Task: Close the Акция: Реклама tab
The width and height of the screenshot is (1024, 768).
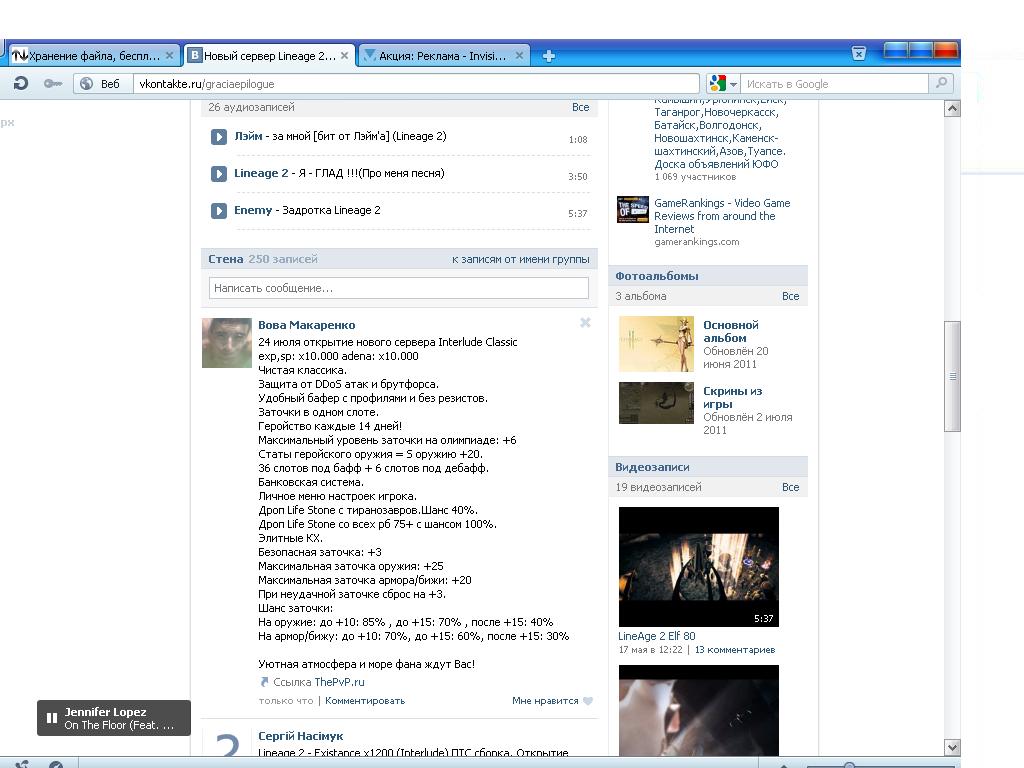Action: 519,56
